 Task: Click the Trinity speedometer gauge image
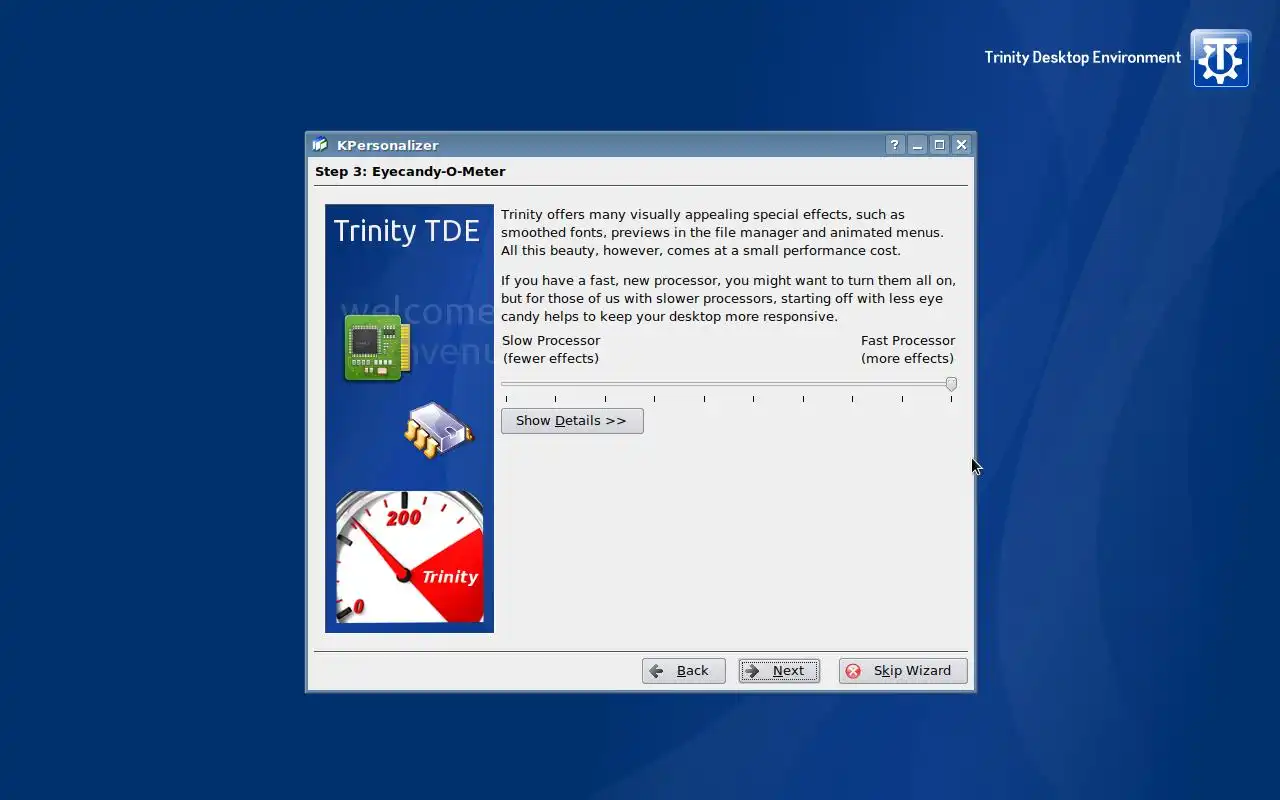(410, 556)
